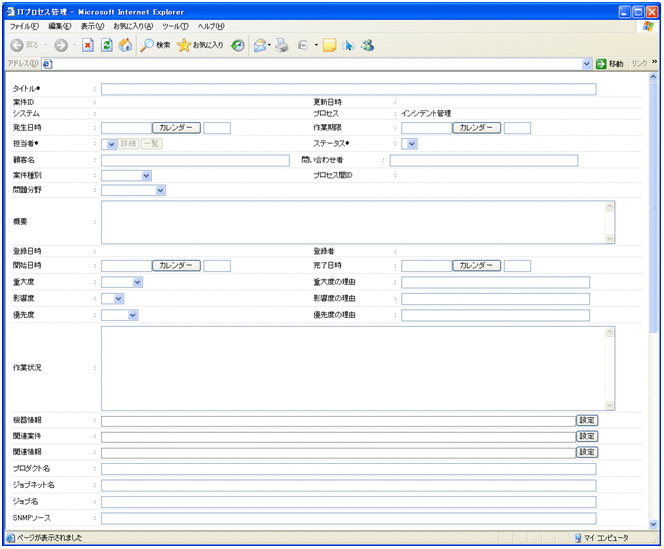664x549 pixels.
Task: Click the タイトル text input field
Action: [348, 89]
